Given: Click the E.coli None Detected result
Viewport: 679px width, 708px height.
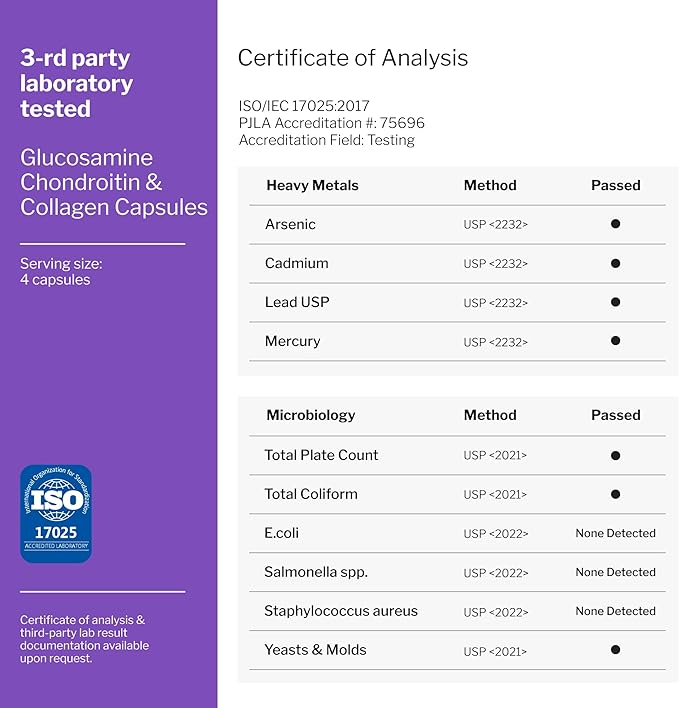Looking at the screenshot, I should click(615, 533).
